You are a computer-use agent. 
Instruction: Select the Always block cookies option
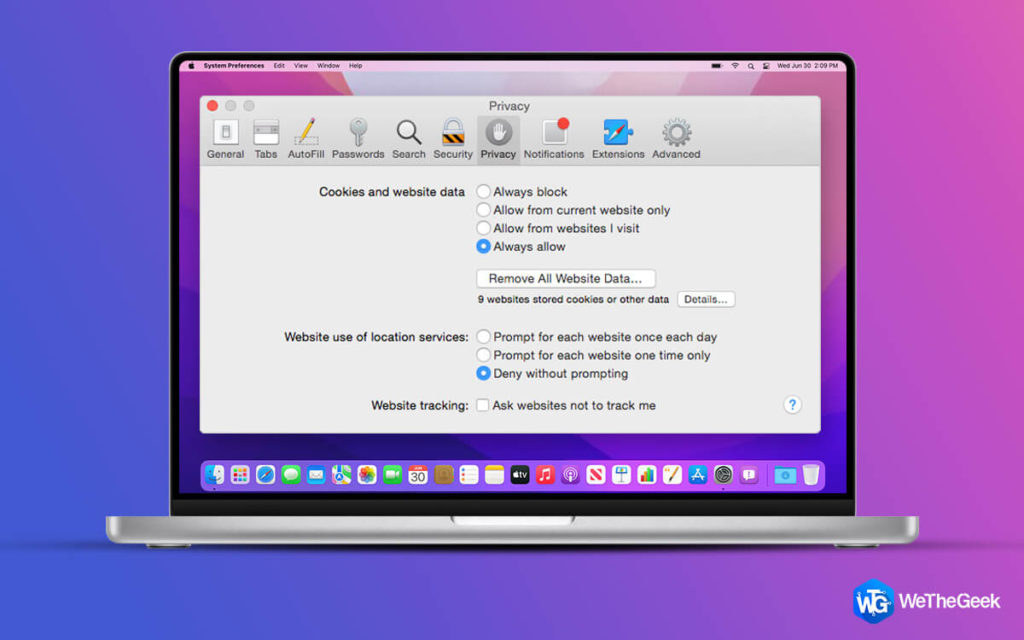tap(483, 191)
